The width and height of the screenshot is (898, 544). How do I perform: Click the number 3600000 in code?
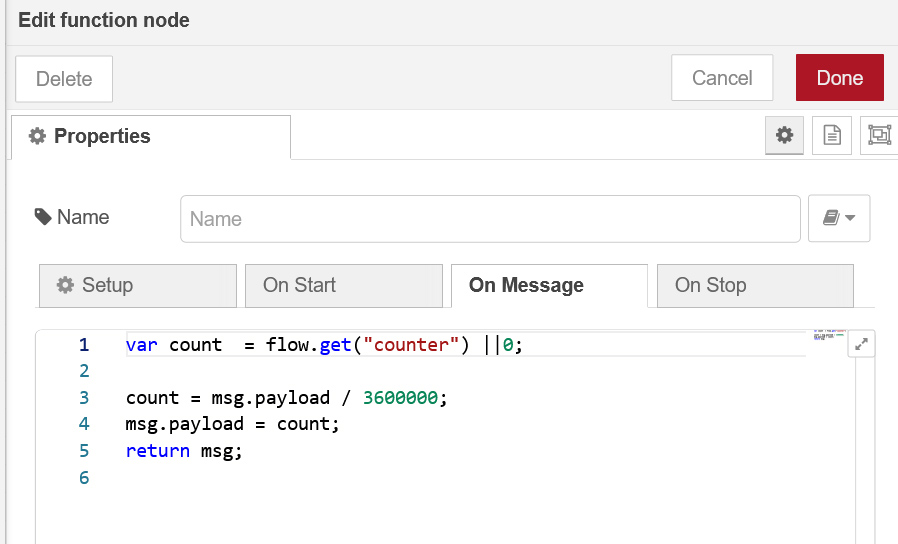pyautogui.click(x=400, y=397)
